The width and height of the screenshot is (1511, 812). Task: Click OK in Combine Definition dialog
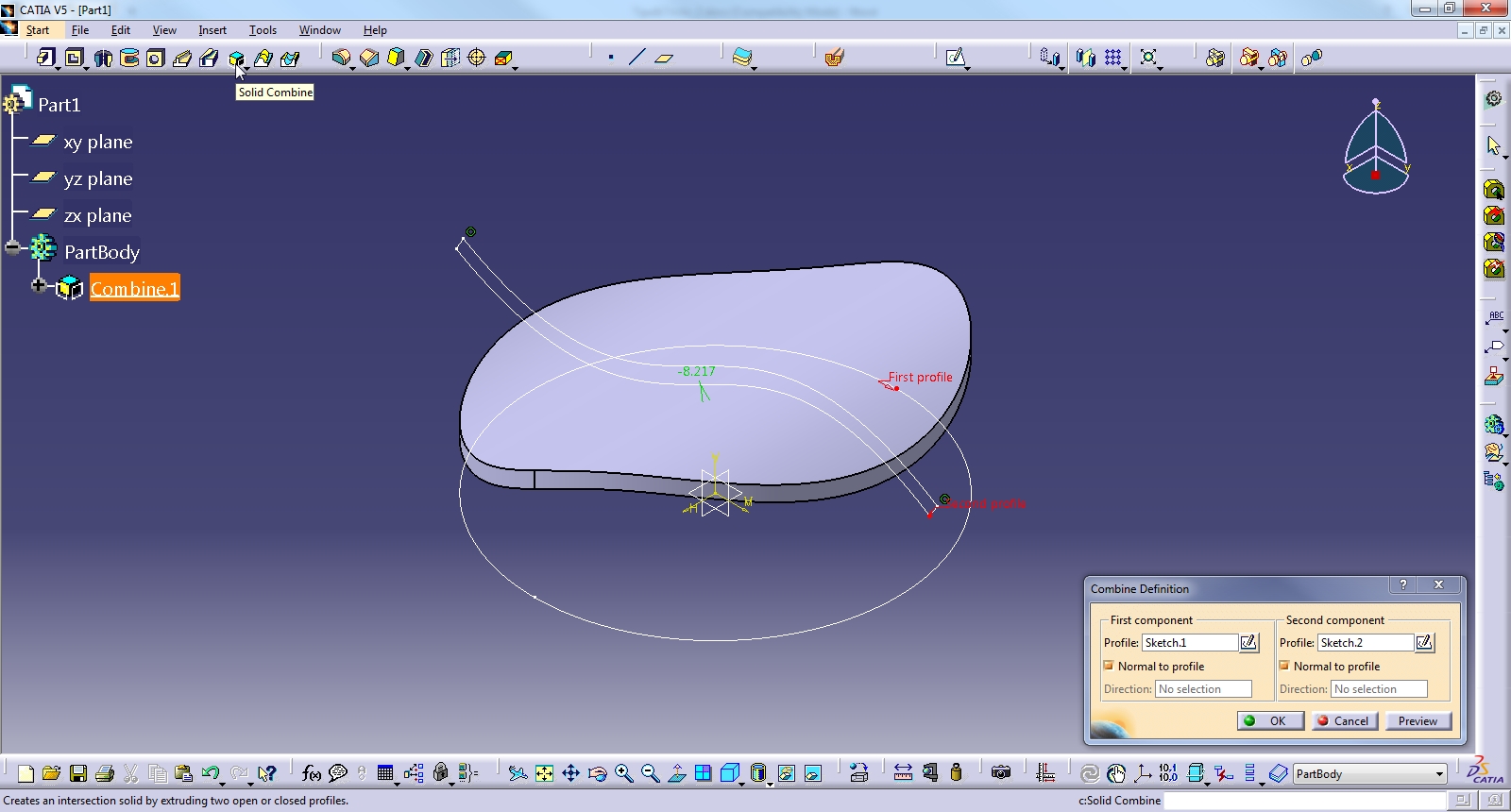1270,720
